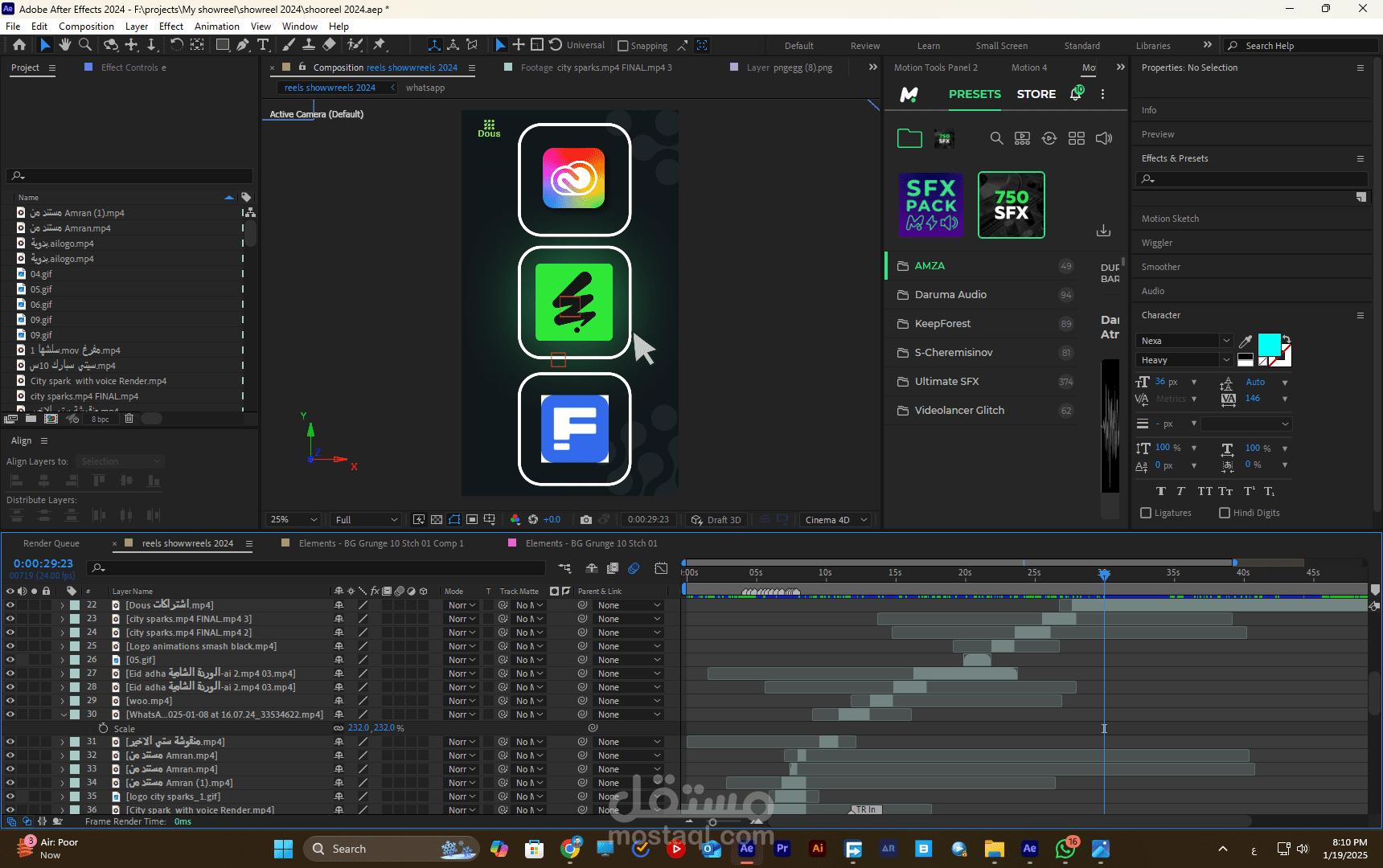Open the Animation menu

216,27
